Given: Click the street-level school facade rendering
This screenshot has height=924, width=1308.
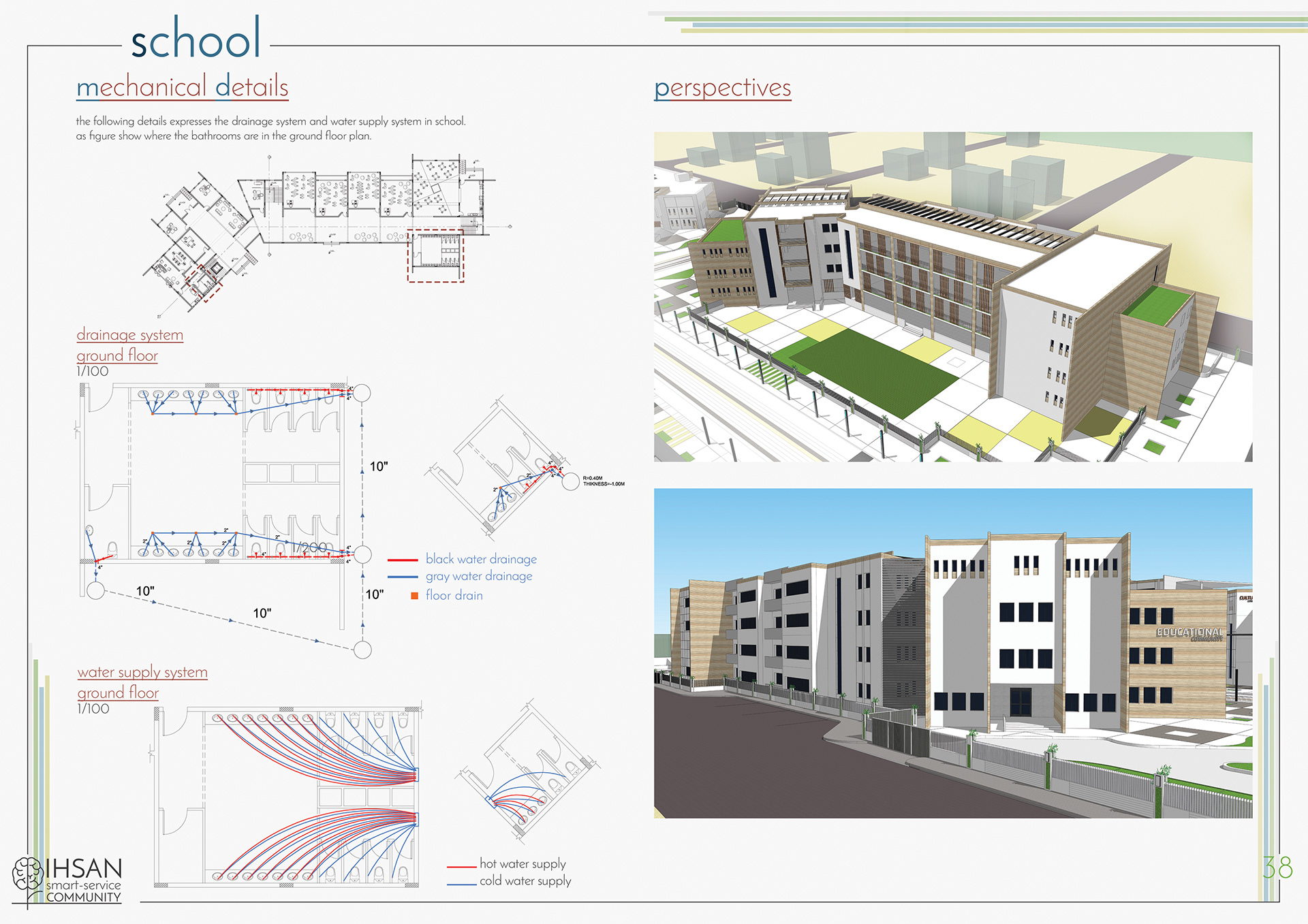Looking at the screenshot, I should pos(952,652).
